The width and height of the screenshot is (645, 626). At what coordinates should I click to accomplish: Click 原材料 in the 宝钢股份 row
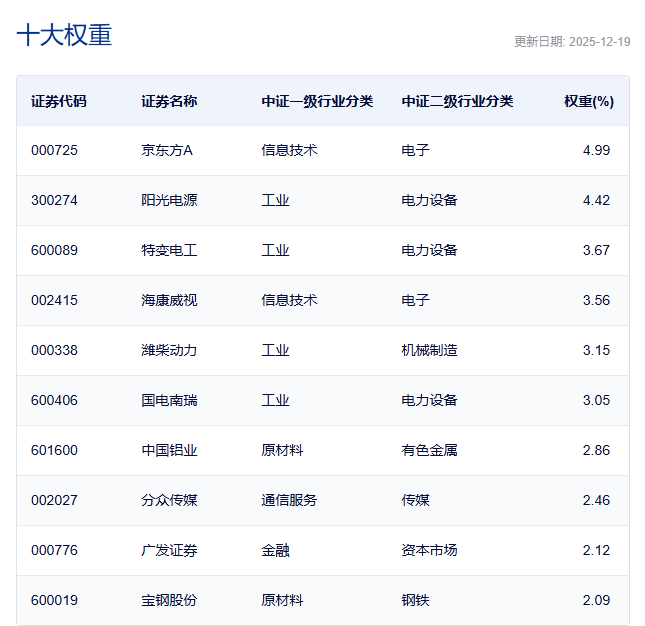click(x=282, y=600)
